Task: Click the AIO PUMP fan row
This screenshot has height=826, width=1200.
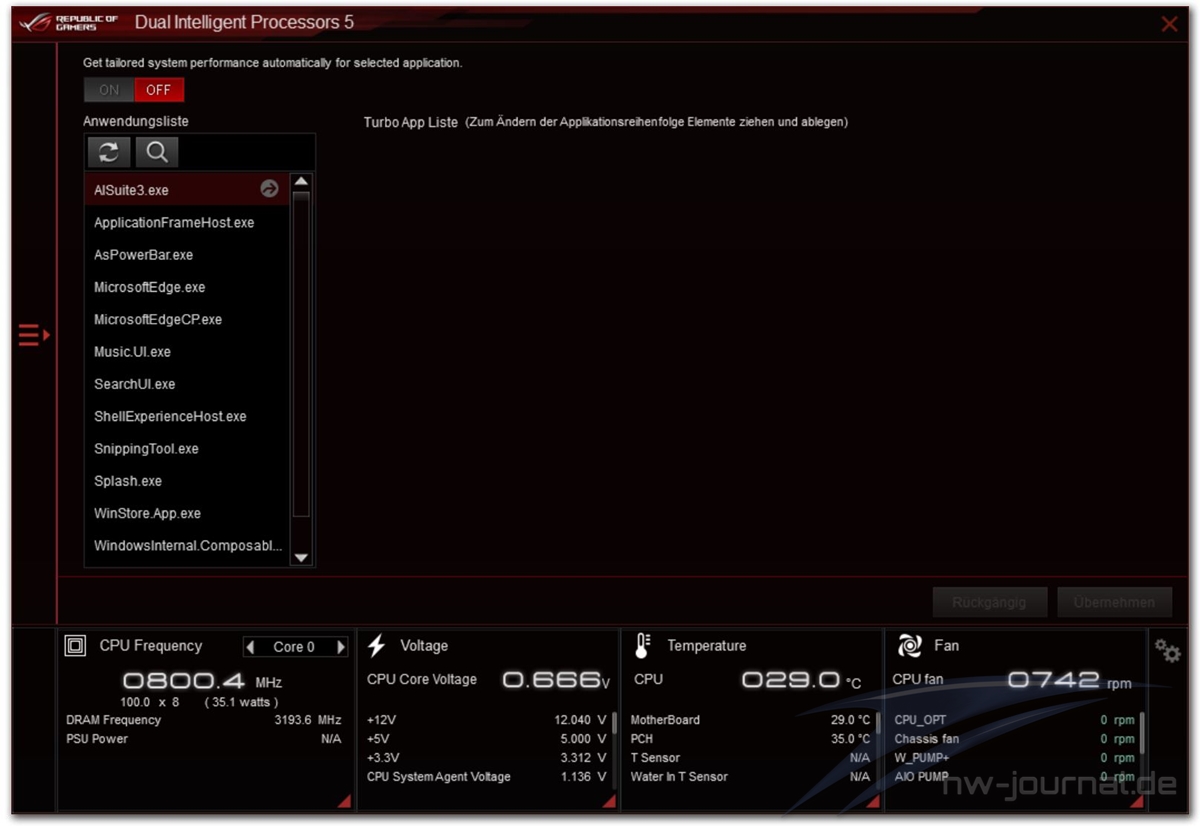Action: (x=1014, y=777)
